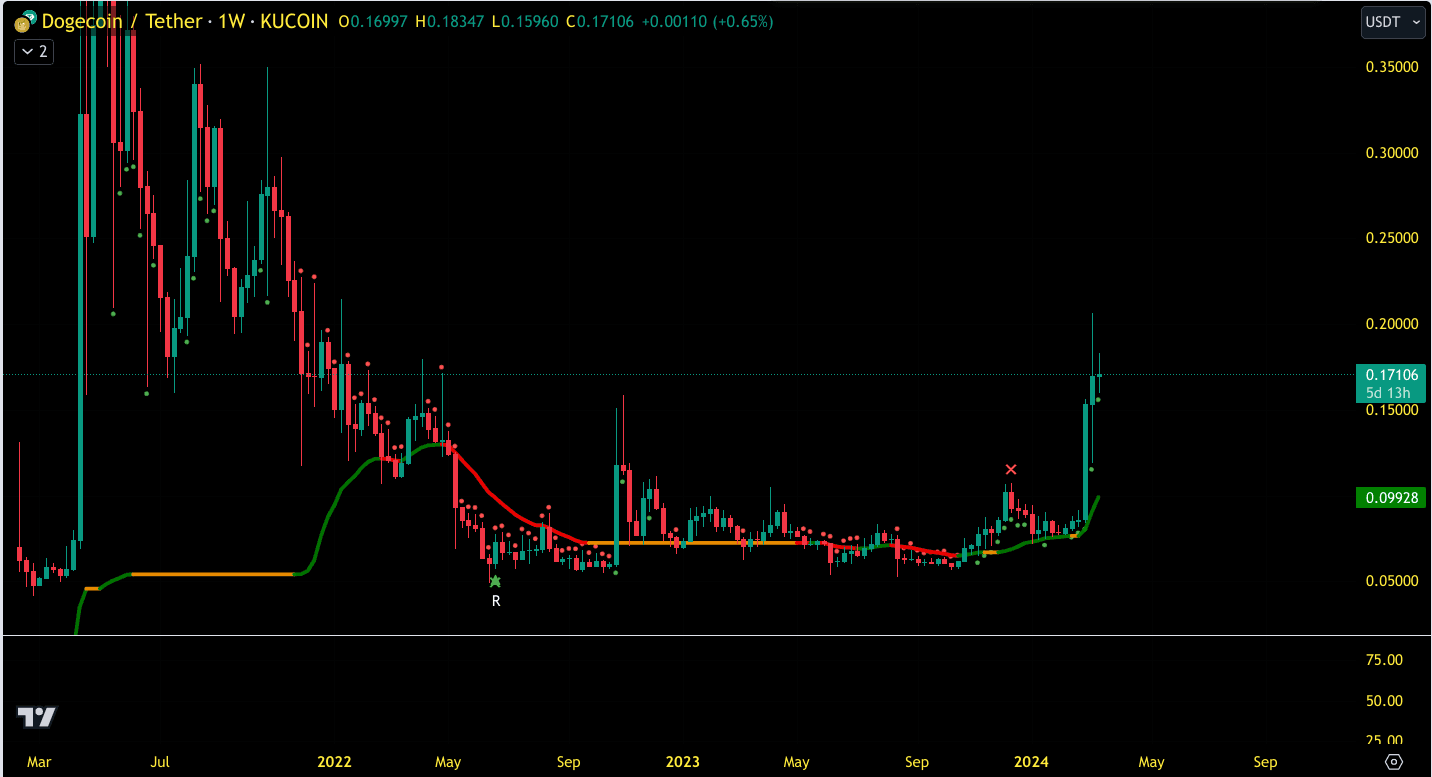Click the 2024 label on the time axis

[x=1031, y=762]
